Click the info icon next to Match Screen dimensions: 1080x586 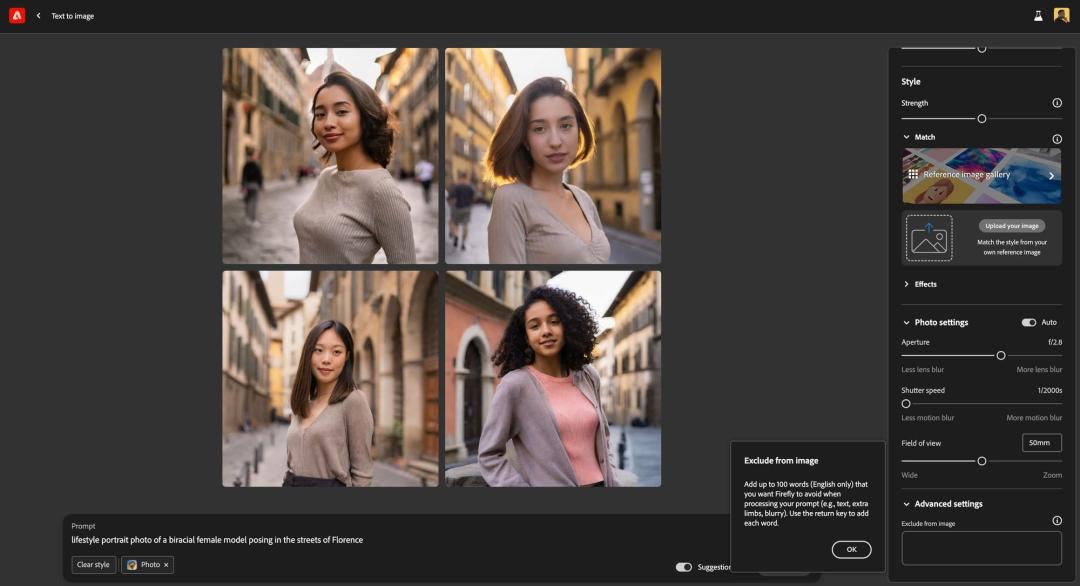click(x=1057, y=138)
